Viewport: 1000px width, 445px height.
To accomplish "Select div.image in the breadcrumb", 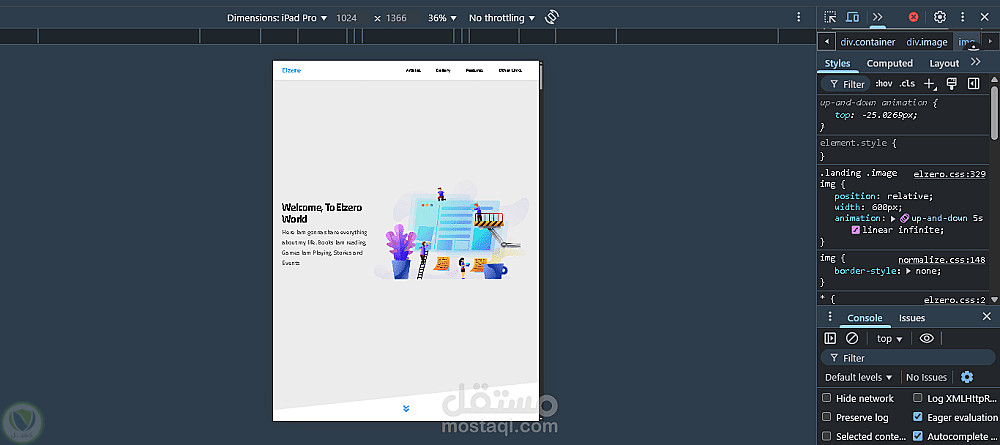I will click(927, 42).
